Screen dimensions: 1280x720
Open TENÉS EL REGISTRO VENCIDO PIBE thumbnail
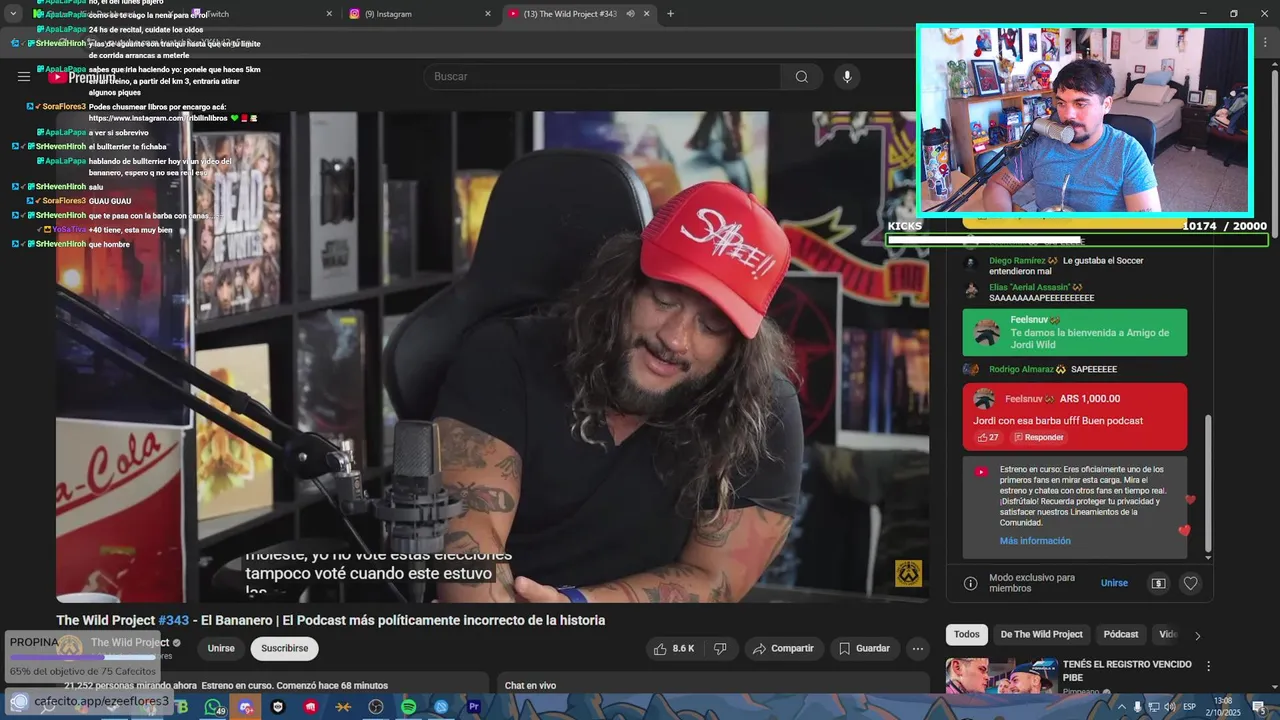tap(1002, 677)
